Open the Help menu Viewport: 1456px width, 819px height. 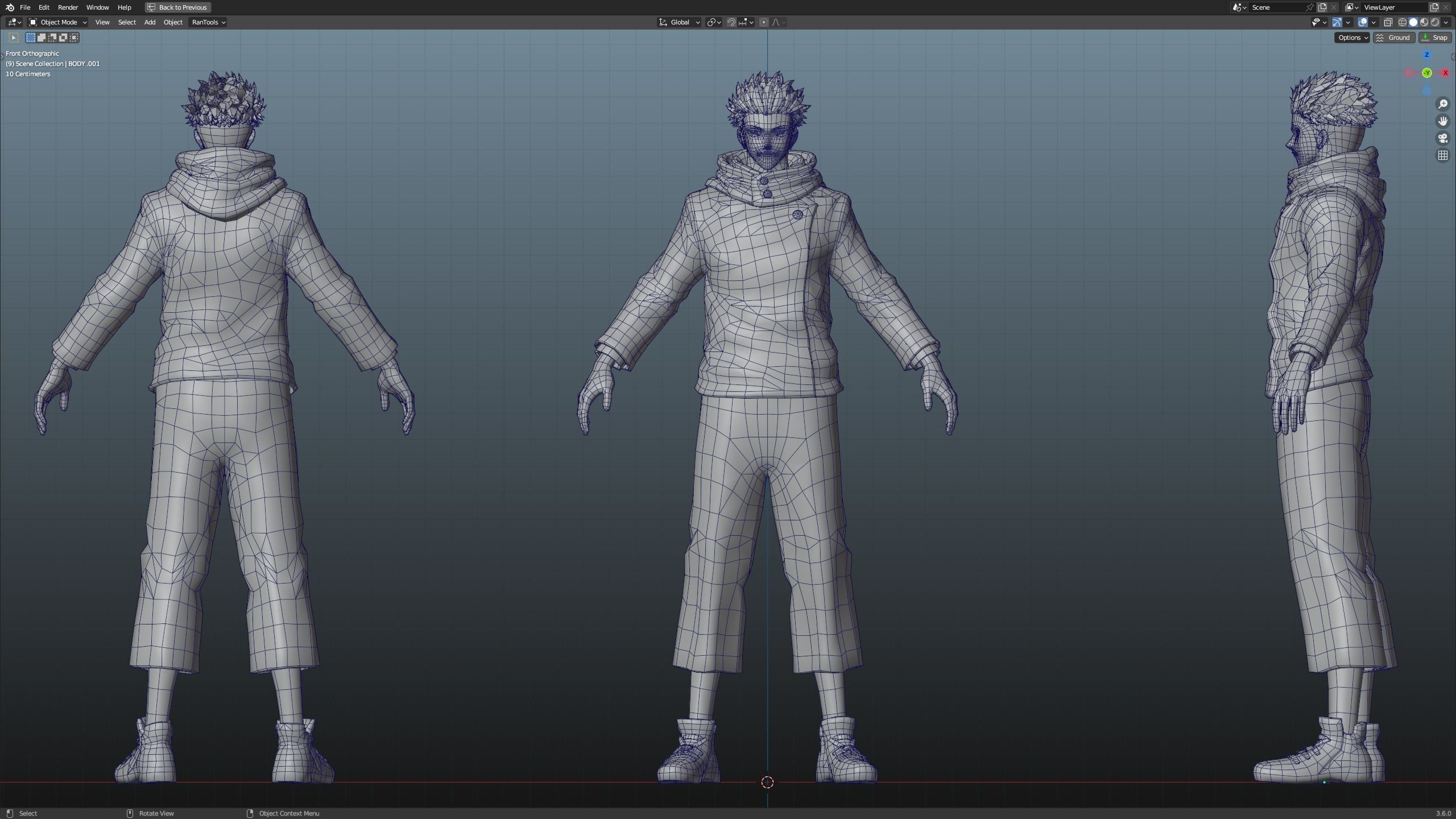[124, 7]
